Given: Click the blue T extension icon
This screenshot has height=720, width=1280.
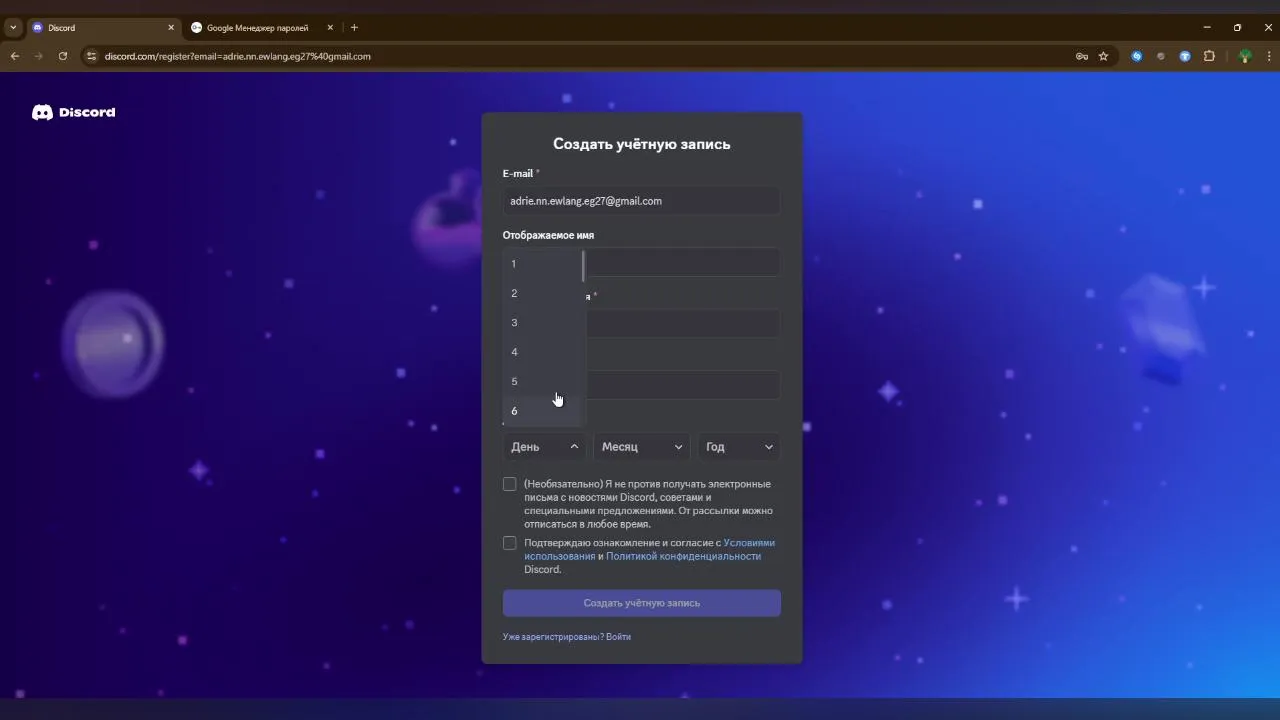Looking at the screenshot, I should click(x=1185, y=56).
